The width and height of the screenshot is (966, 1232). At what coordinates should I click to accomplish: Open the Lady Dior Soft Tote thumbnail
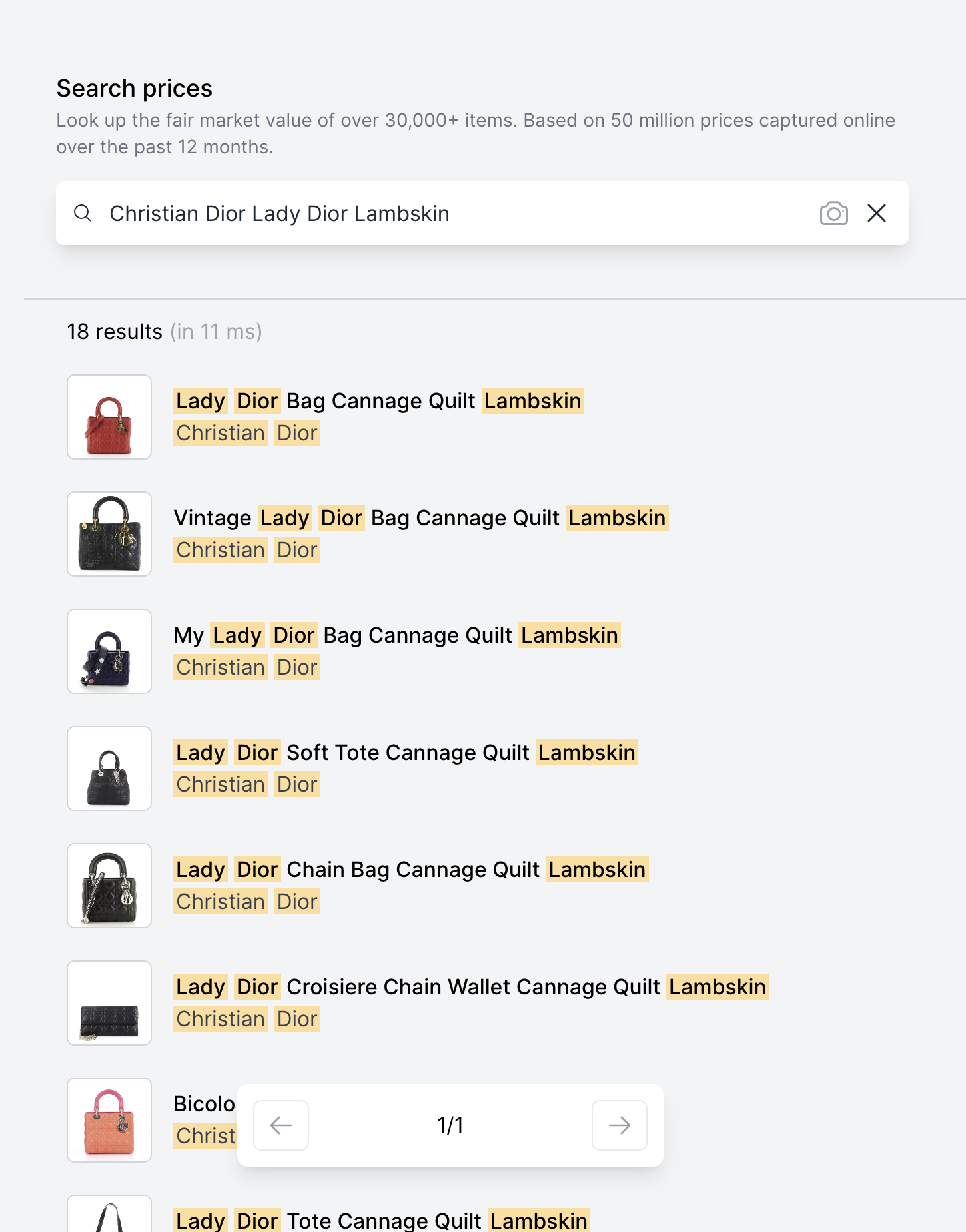pos(109,769)
